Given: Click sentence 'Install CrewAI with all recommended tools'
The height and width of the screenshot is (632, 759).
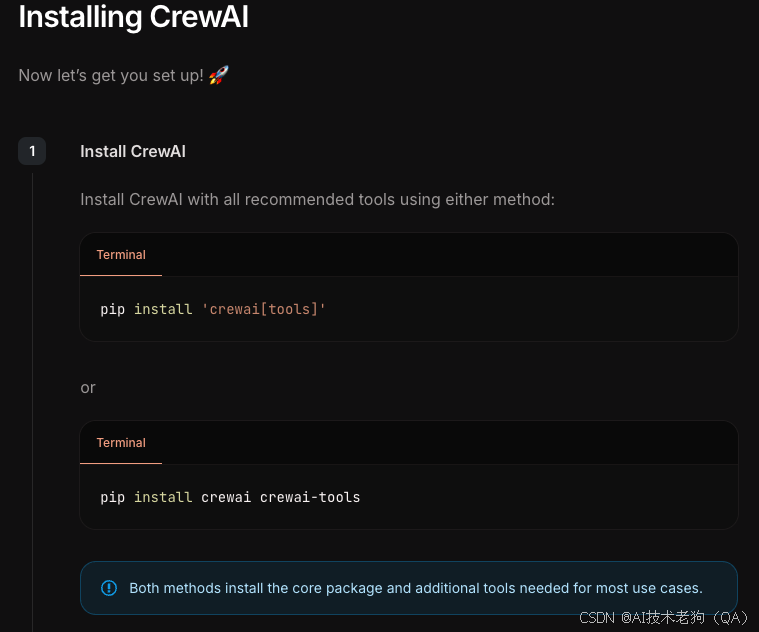Looking at the screenshot, I should 318,199.
